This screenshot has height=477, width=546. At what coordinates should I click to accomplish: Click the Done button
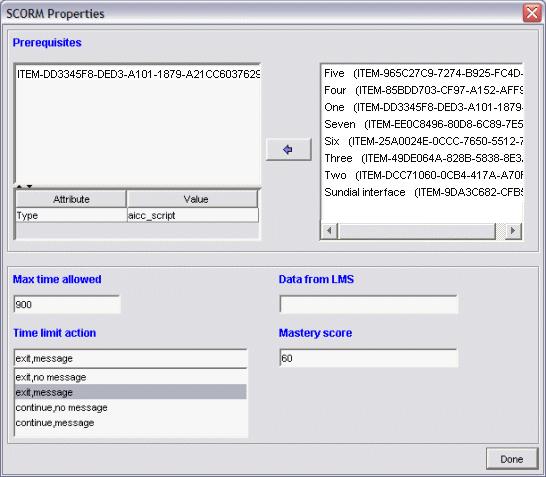point(512,459)
